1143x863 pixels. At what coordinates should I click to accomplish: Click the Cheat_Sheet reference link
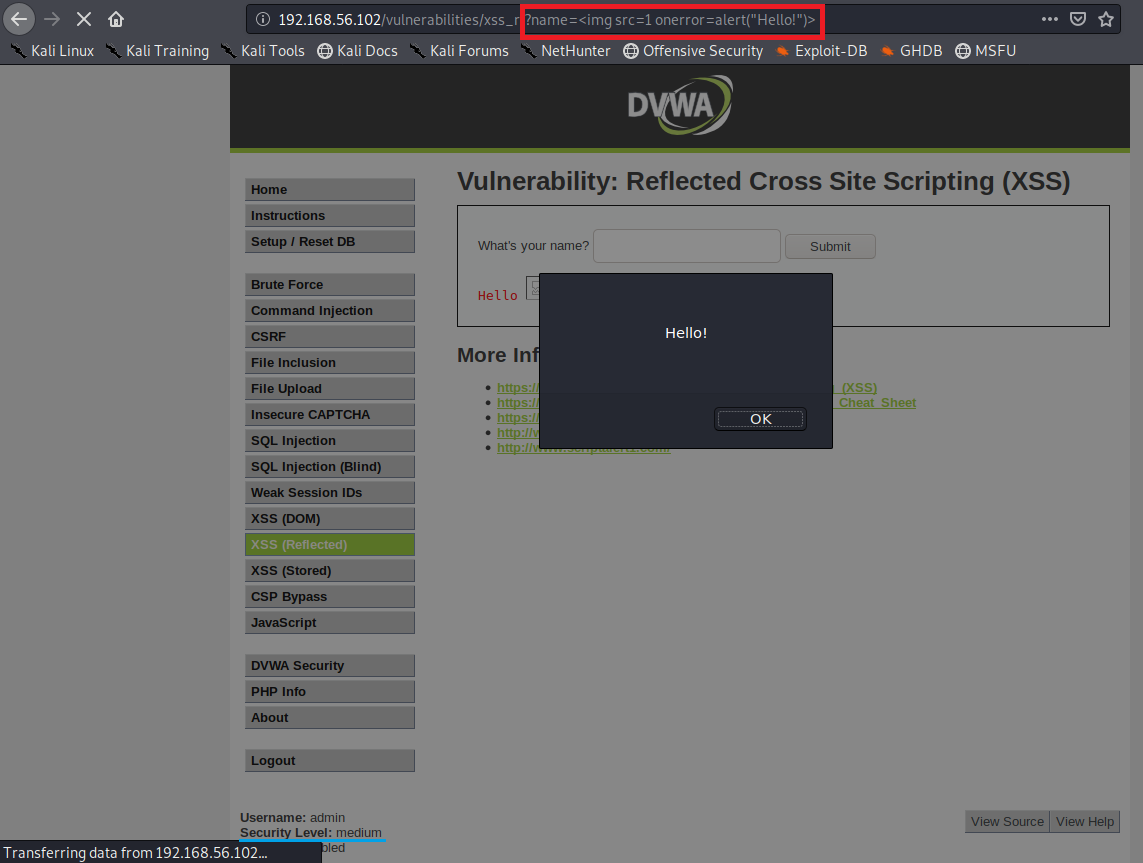(877, 403)
